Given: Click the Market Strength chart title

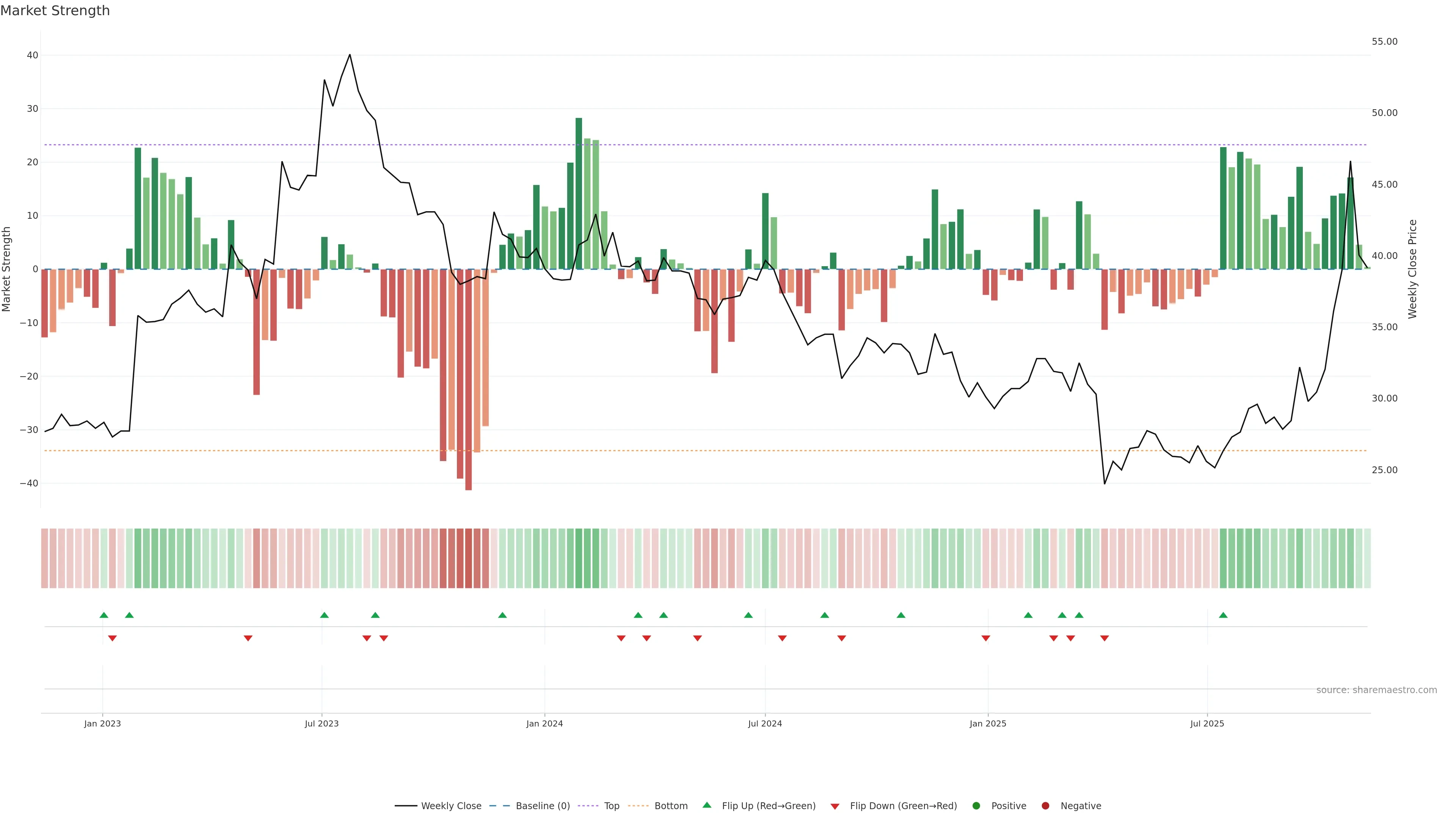Looking at the screenshot, I should tap(55, 11).
